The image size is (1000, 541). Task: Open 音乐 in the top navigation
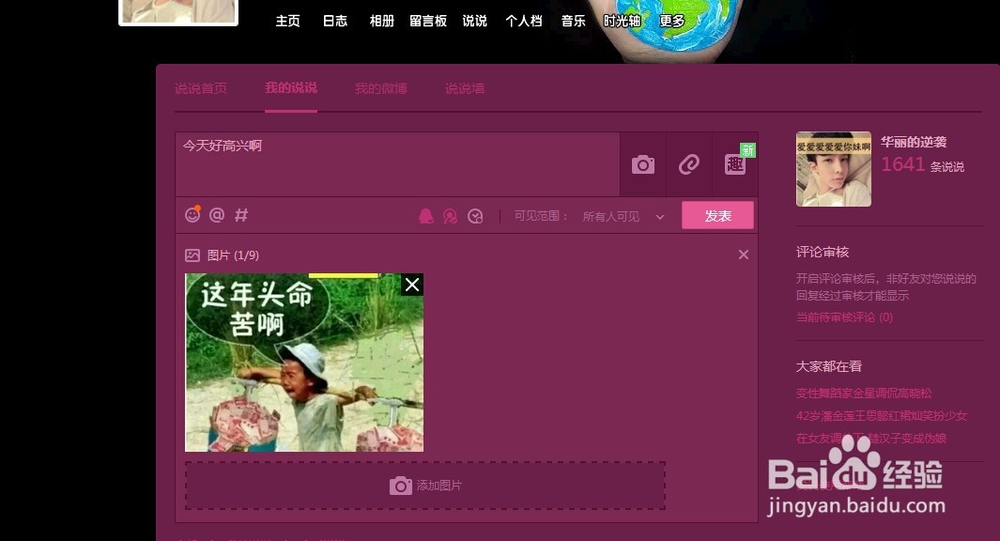(573, 21)
